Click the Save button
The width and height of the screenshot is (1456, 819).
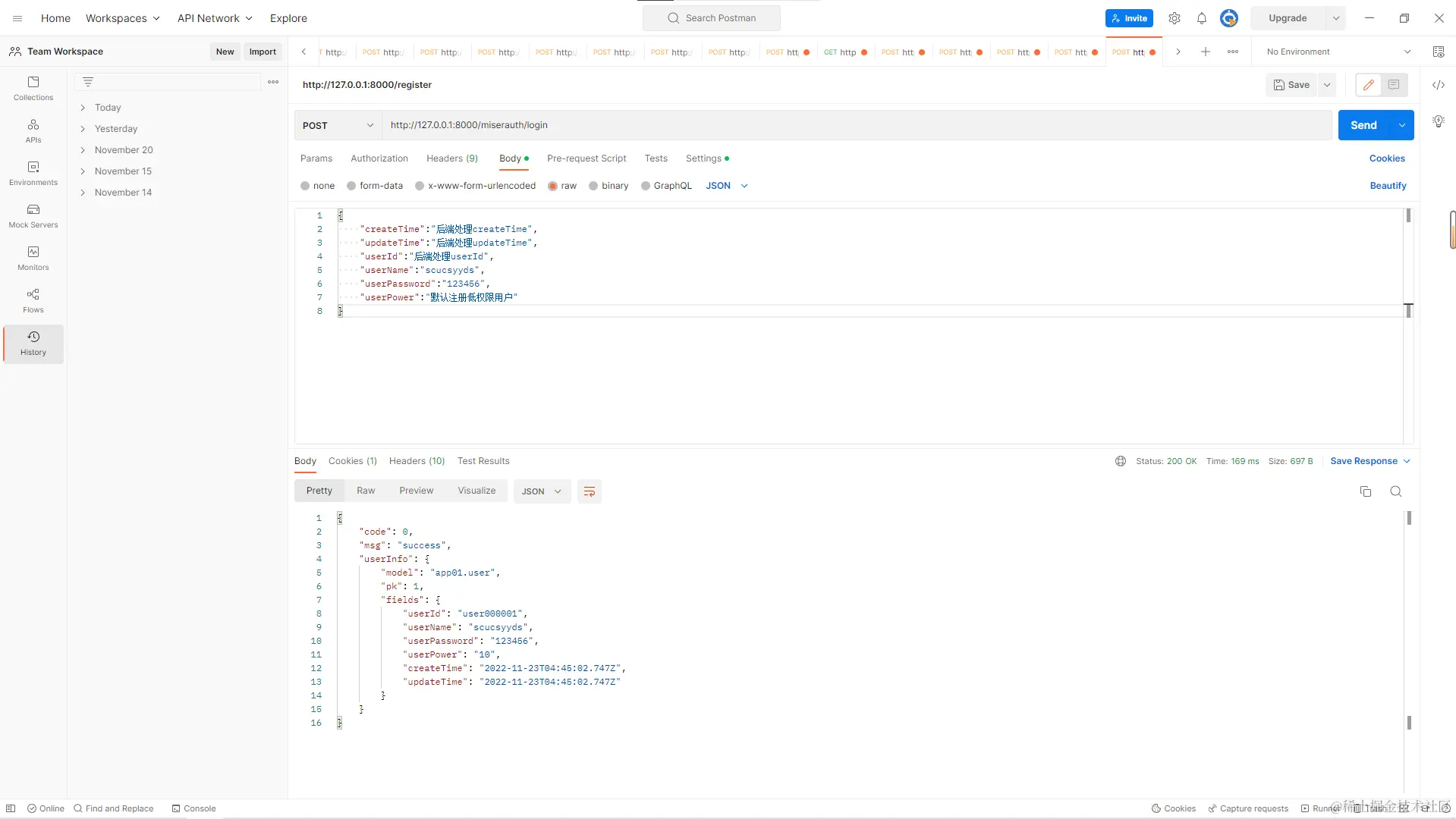[1291, 85]
